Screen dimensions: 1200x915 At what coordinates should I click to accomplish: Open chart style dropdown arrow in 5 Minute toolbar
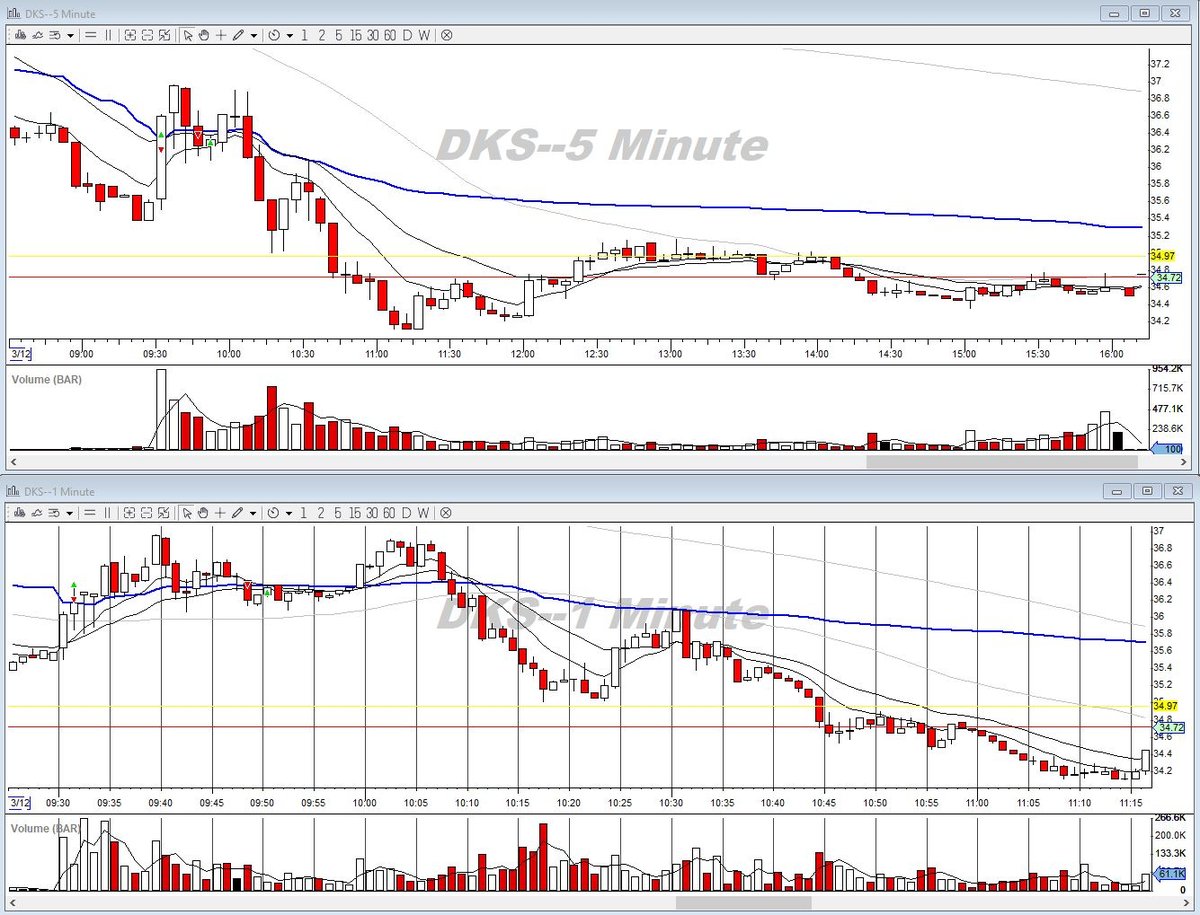(x=70, y=35)
